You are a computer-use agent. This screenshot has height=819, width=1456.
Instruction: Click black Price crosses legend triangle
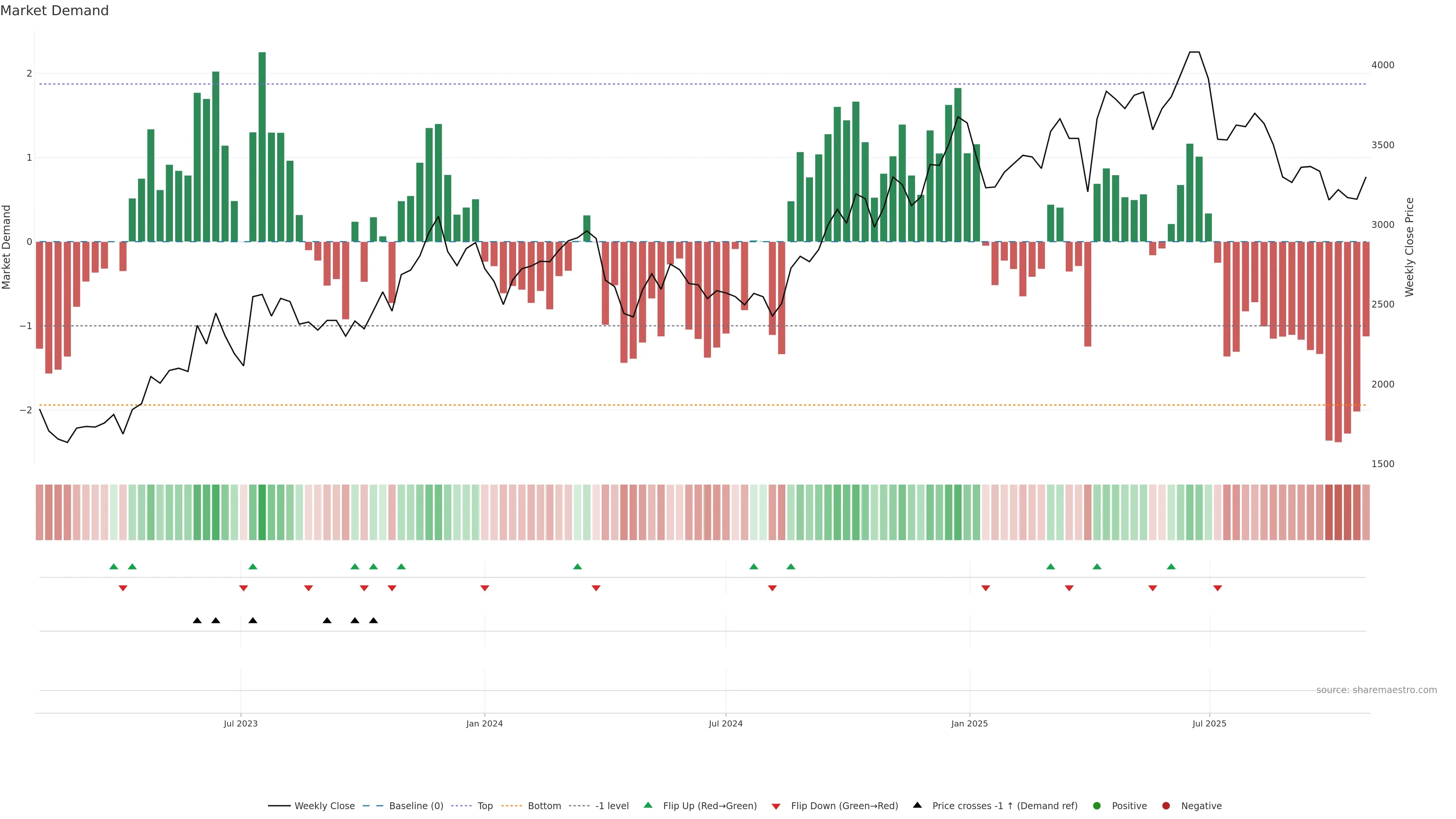(x=917, y=805)
